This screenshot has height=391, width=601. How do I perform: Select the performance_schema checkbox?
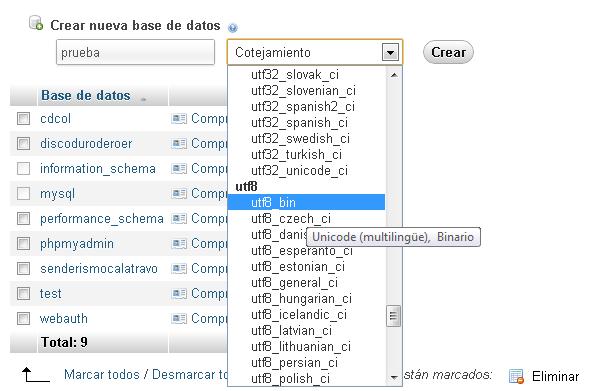click(23, 218)
